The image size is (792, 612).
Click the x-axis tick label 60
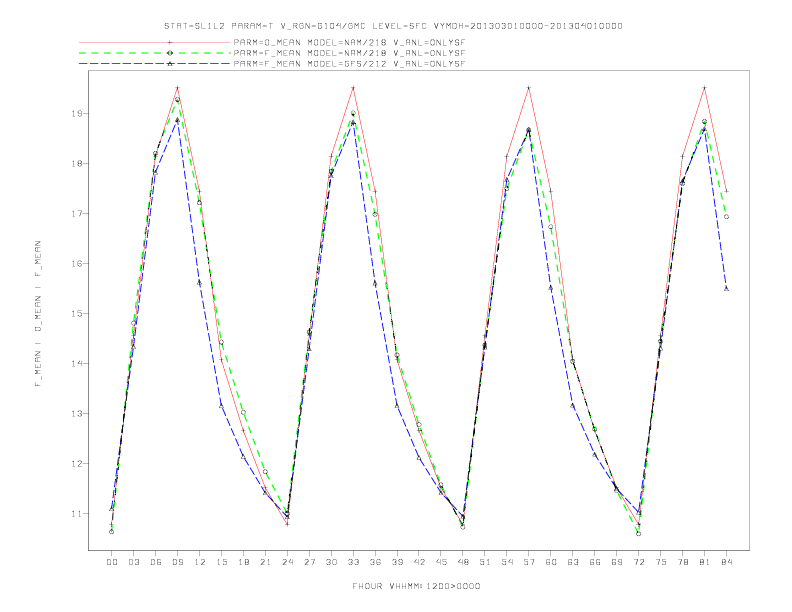[x=551, y=562]
